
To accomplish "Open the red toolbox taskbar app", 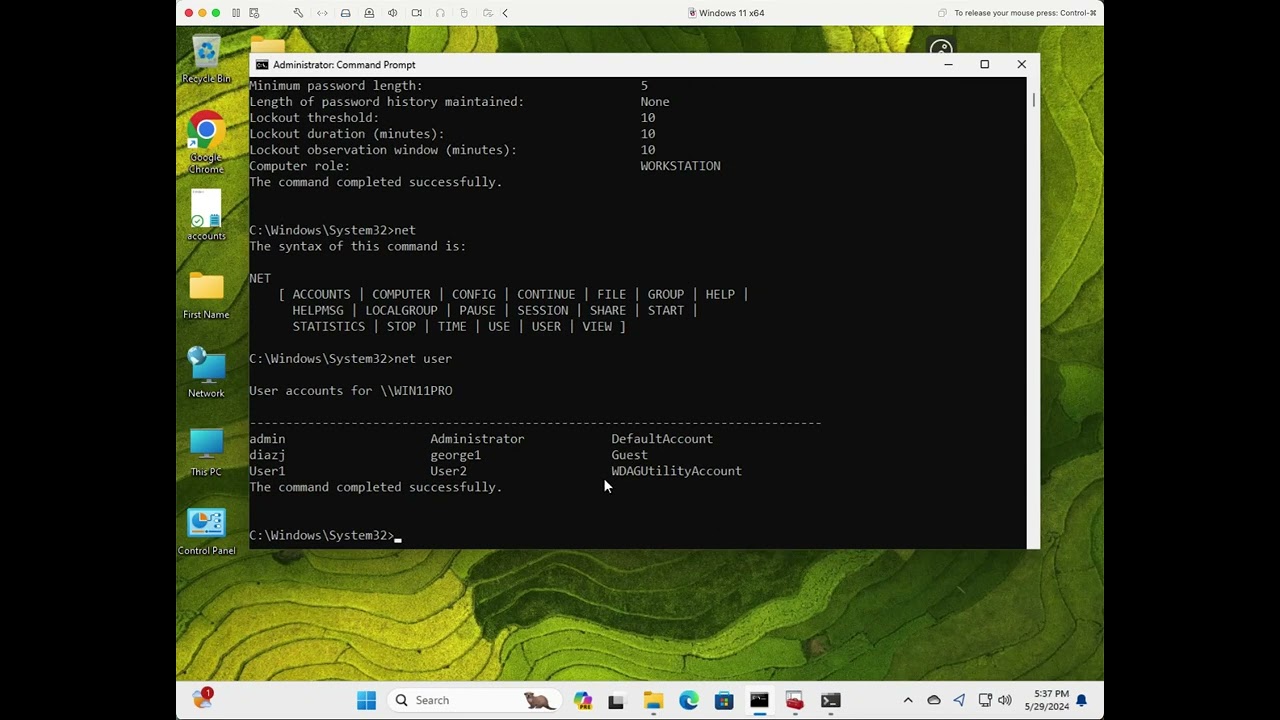I will pos(795,700).
